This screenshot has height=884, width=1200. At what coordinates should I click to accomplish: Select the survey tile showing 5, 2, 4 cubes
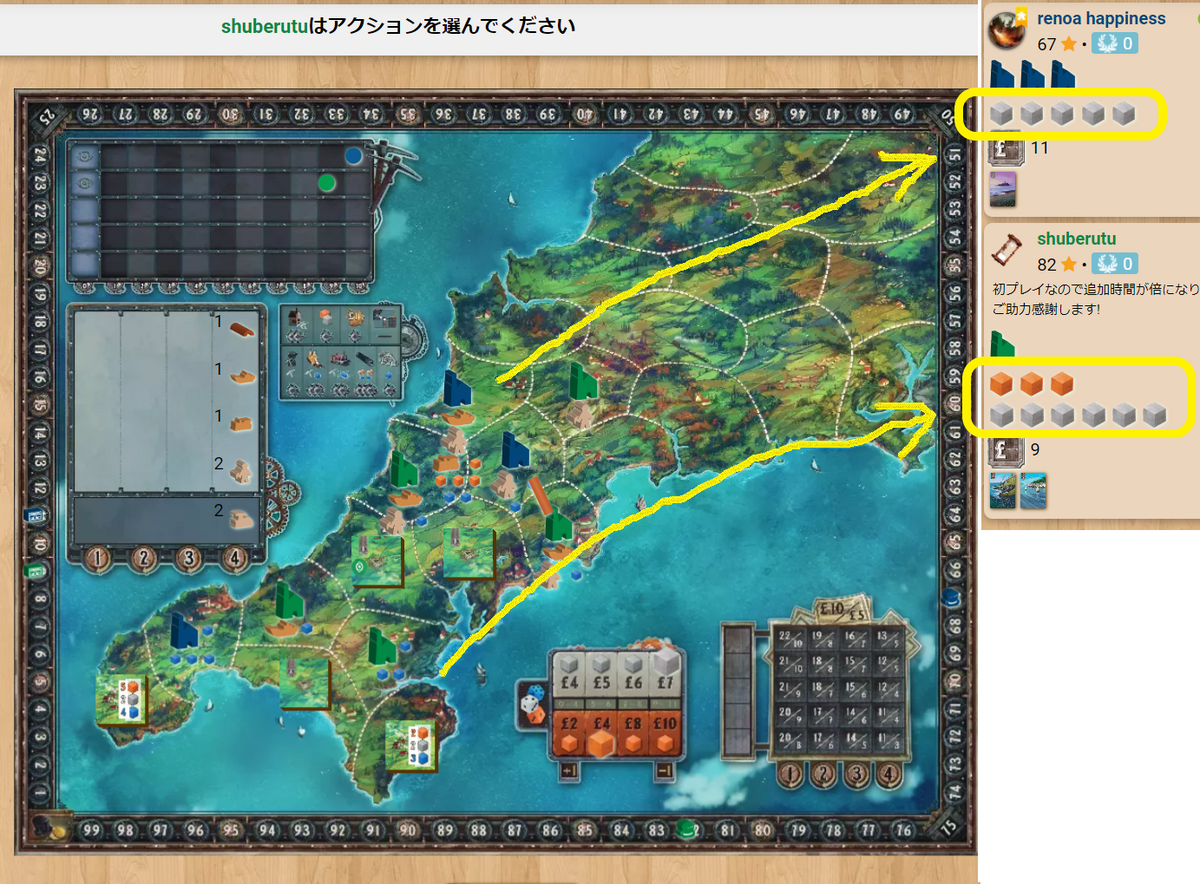(122, 700)
